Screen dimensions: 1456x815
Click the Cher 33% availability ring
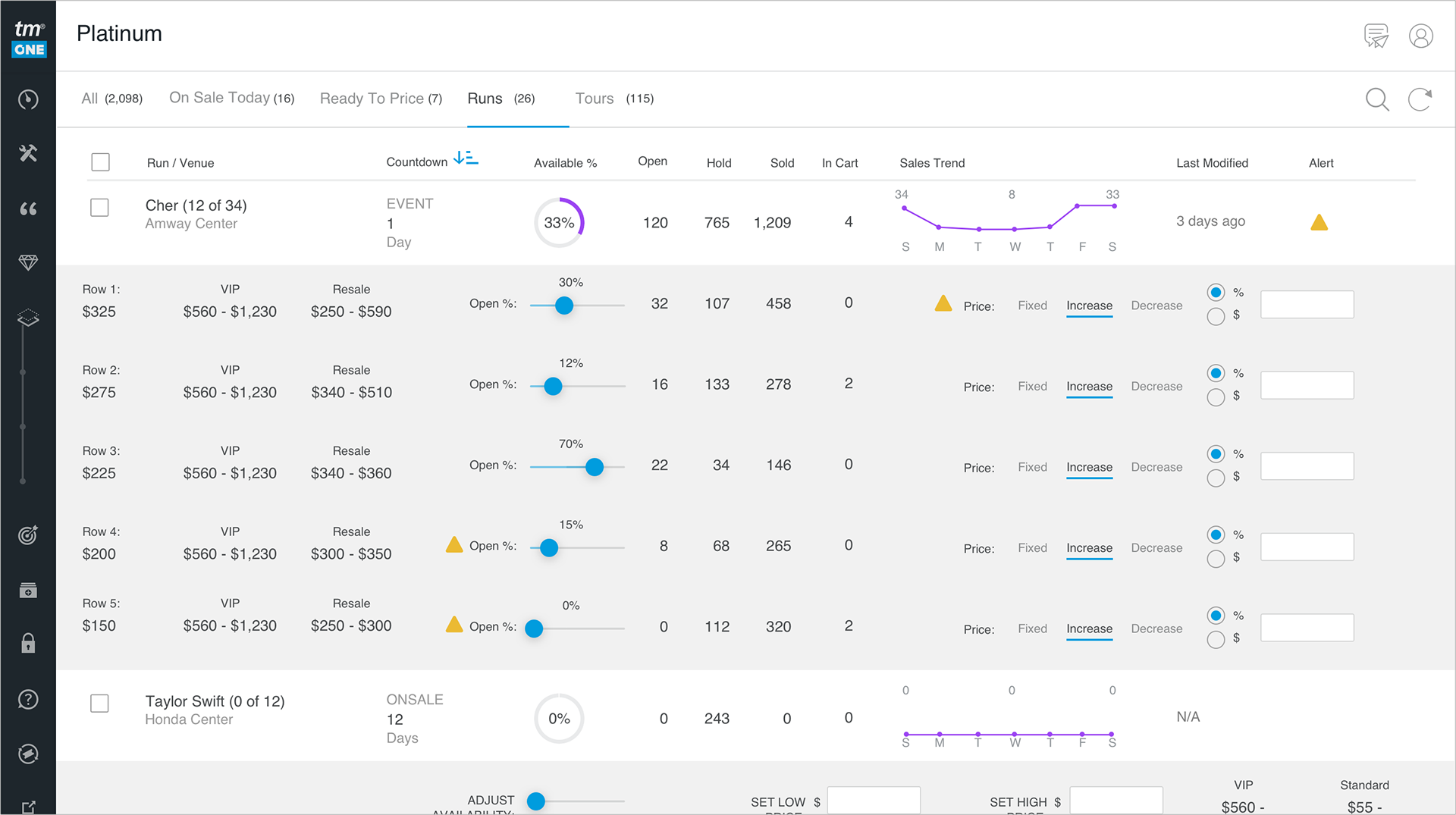click(x=559, y=223)
